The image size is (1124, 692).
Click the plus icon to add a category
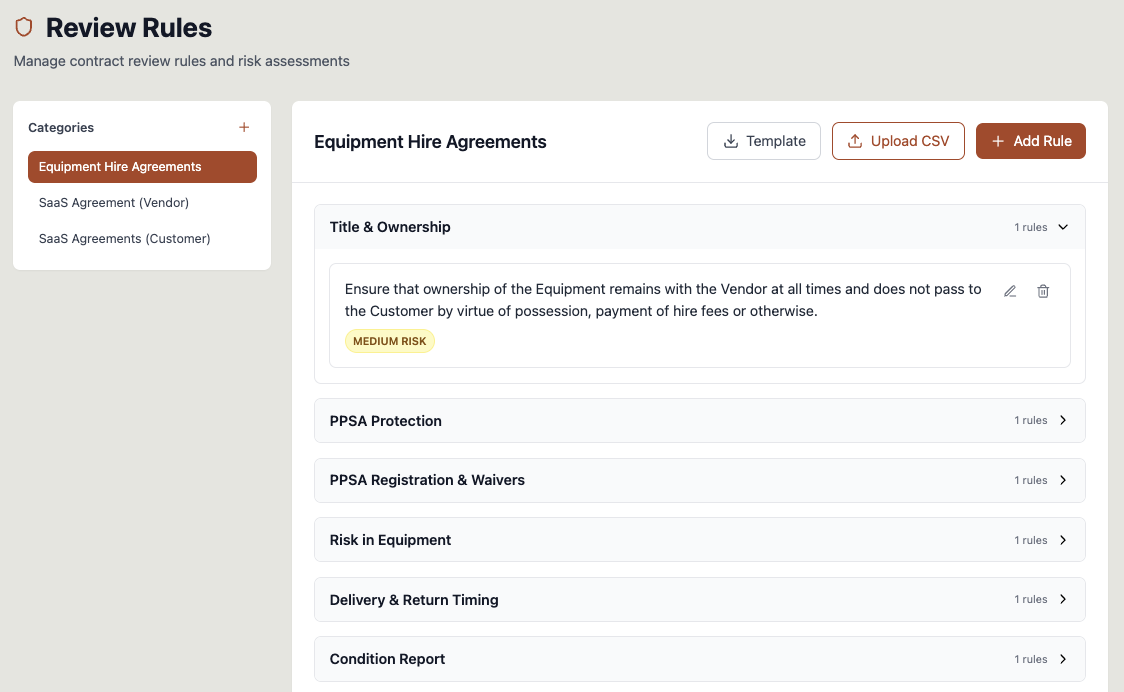(x=244, y=127)
